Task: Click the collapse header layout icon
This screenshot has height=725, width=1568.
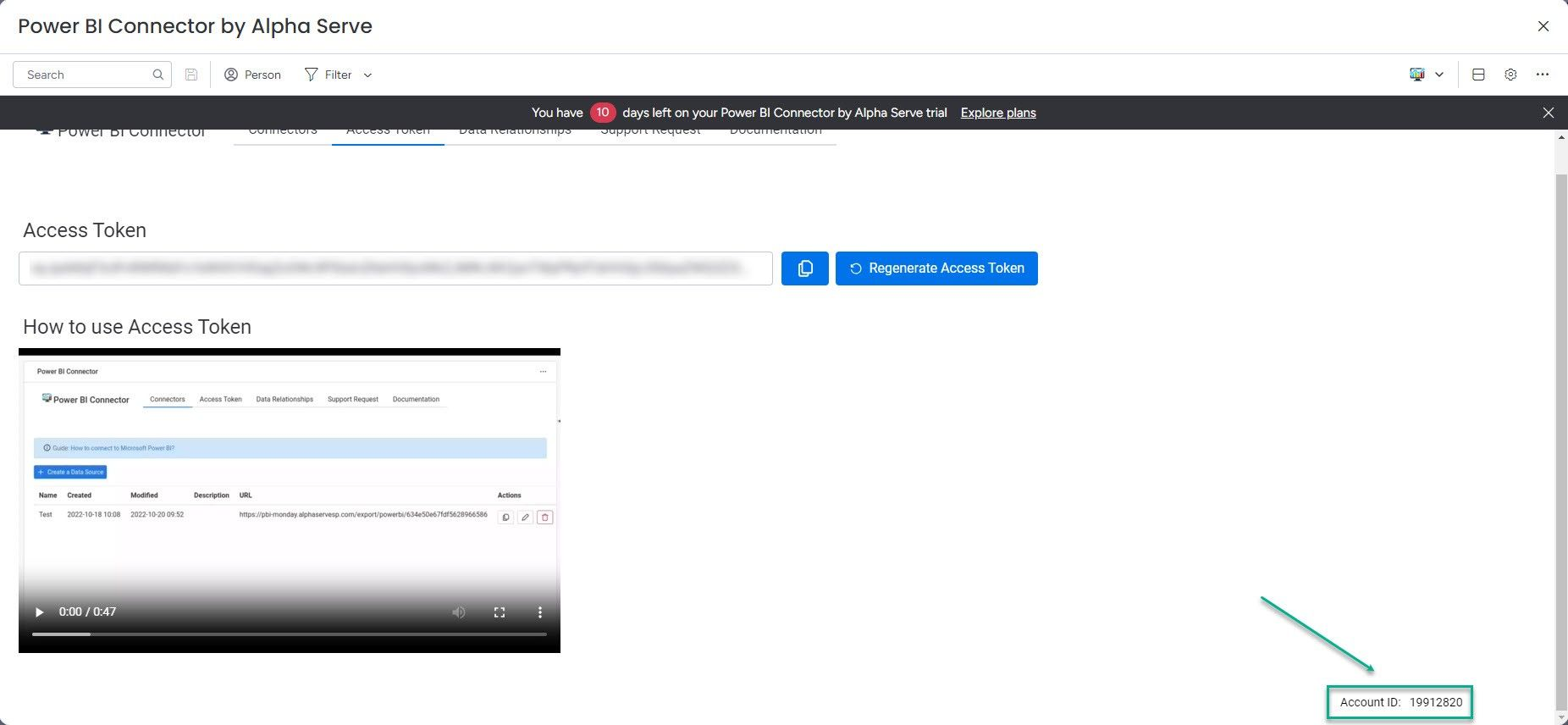Action: [1478, 75]
